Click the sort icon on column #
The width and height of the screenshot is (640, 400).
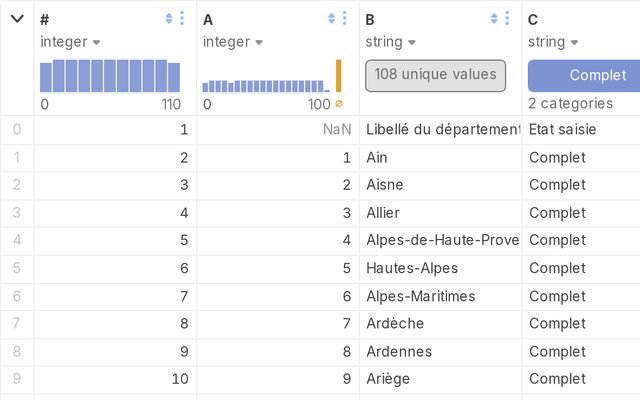pyautogui.click(x=169, y=19)
